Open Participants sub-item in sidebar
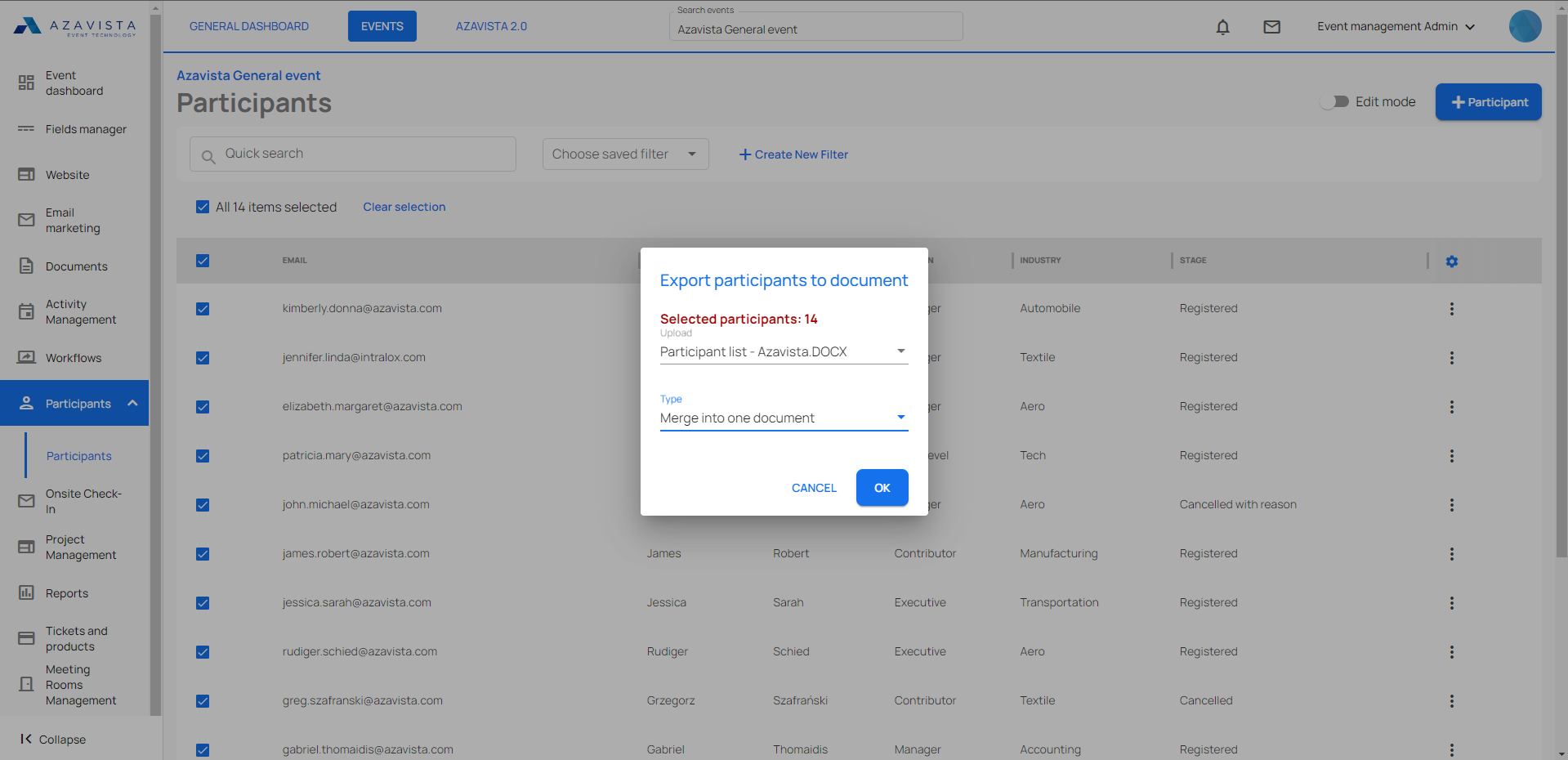 coord(79,456)
